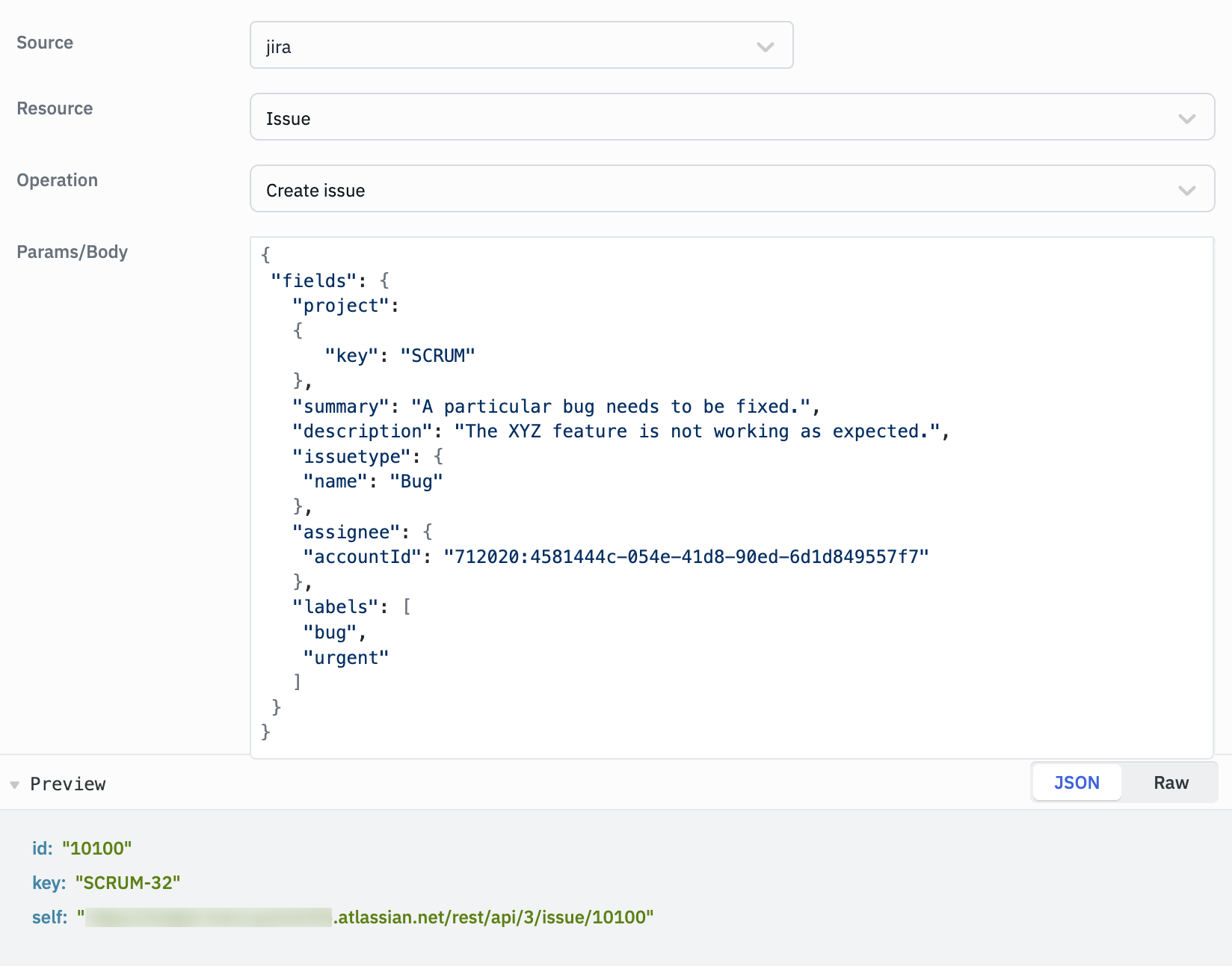Open the Operation dropdown showing Create issue
Screen dimensions: 1232x966
(732, 188)
